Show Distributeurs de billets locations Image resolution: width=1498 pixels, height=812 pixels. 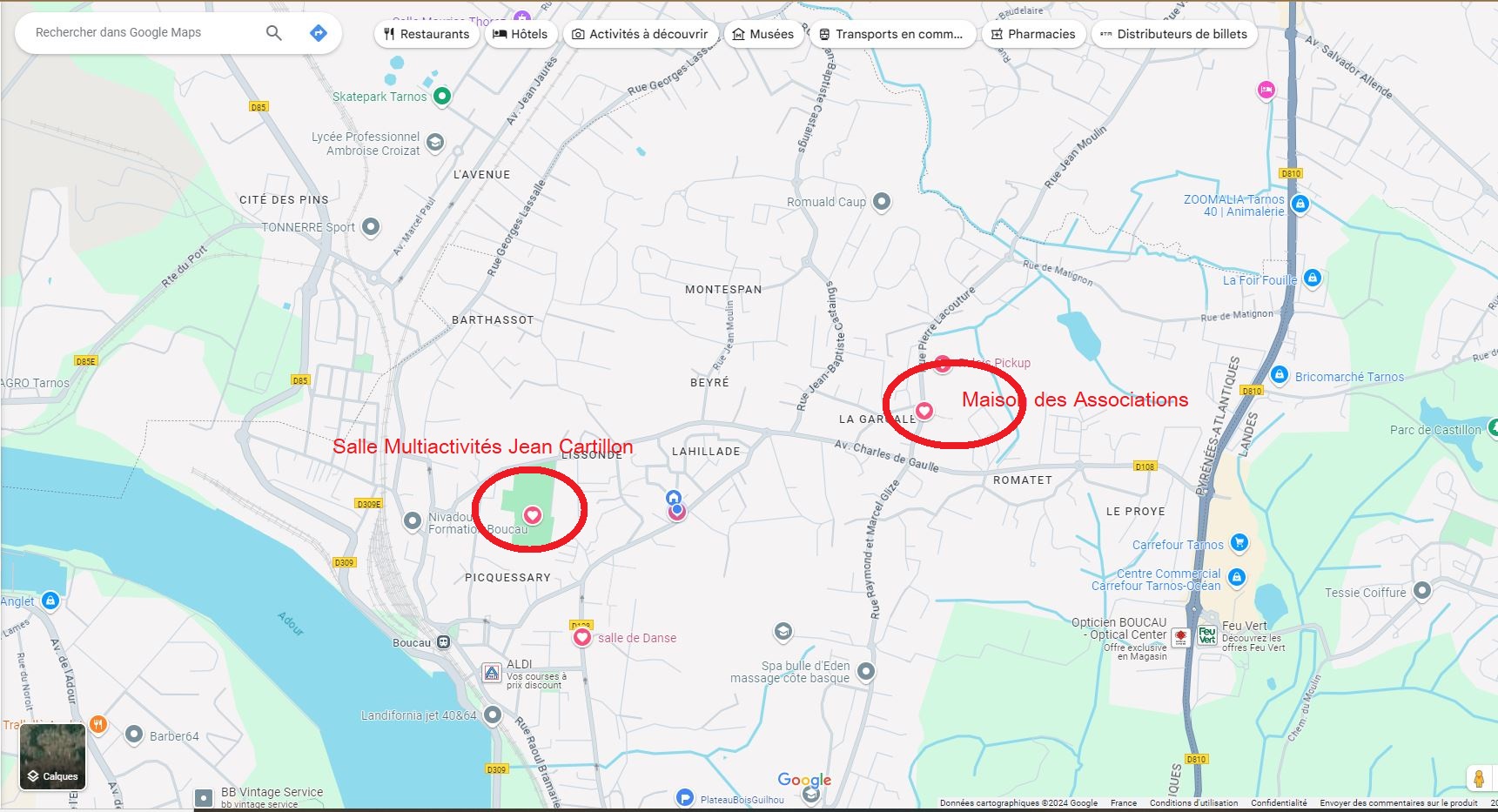tap(1173, 34)
